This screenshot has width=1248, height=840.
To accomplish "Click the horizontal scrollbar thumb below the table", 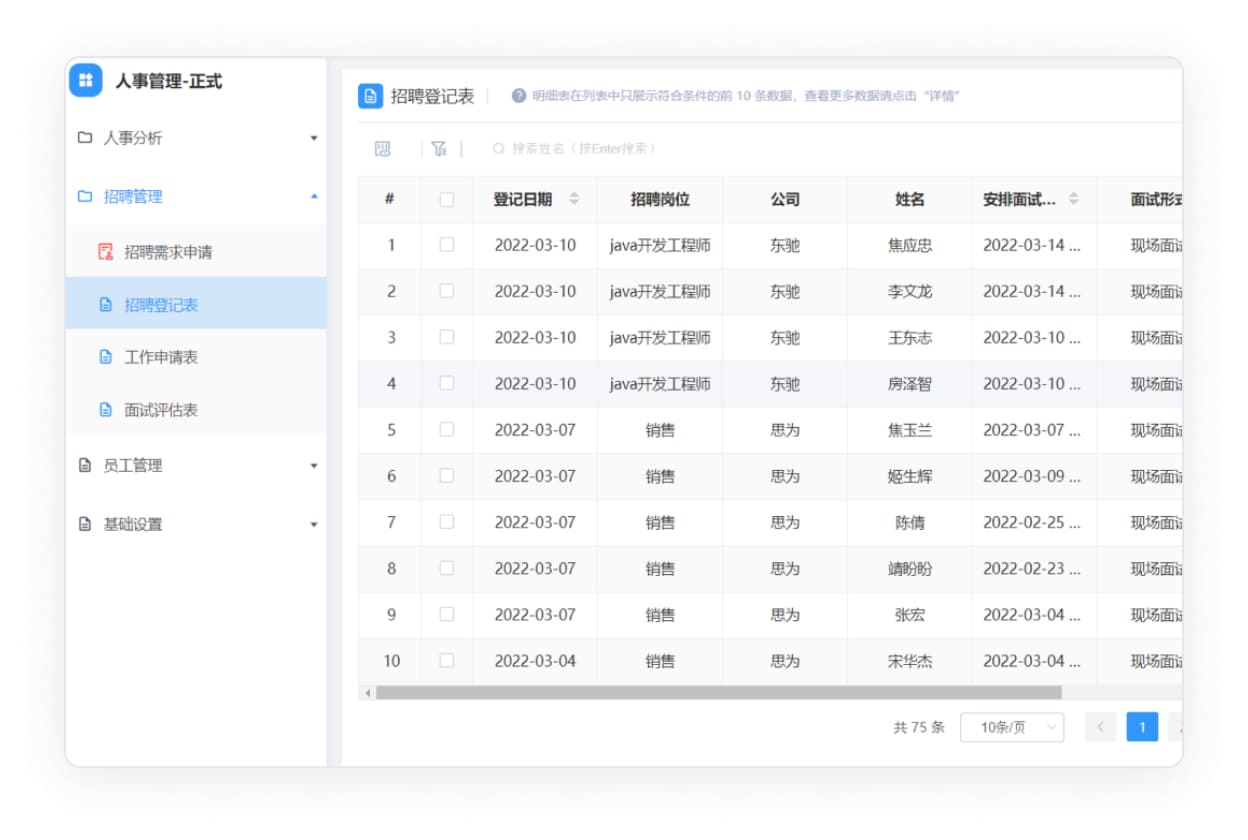I will (718, 692).
